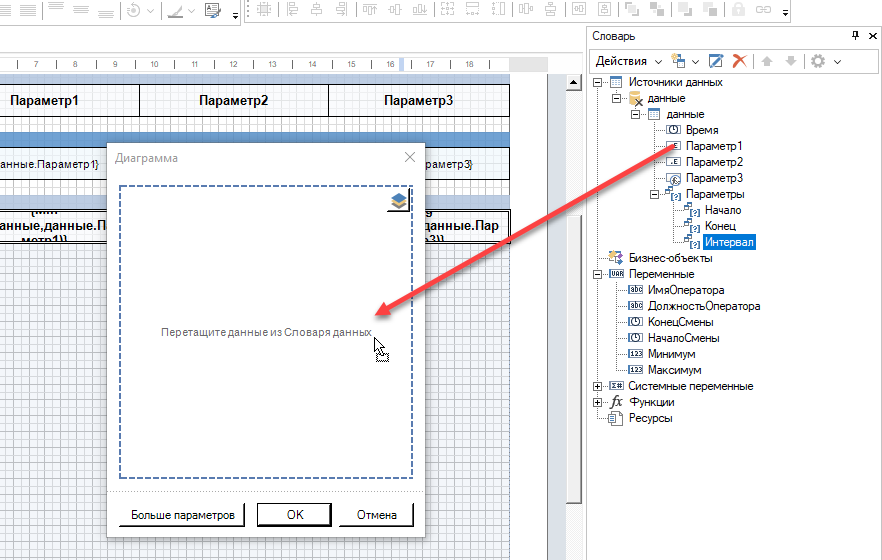882x560 pixels.
Task: Open the text rotation angle dropdown arrow
Action: tap(150, 11)
